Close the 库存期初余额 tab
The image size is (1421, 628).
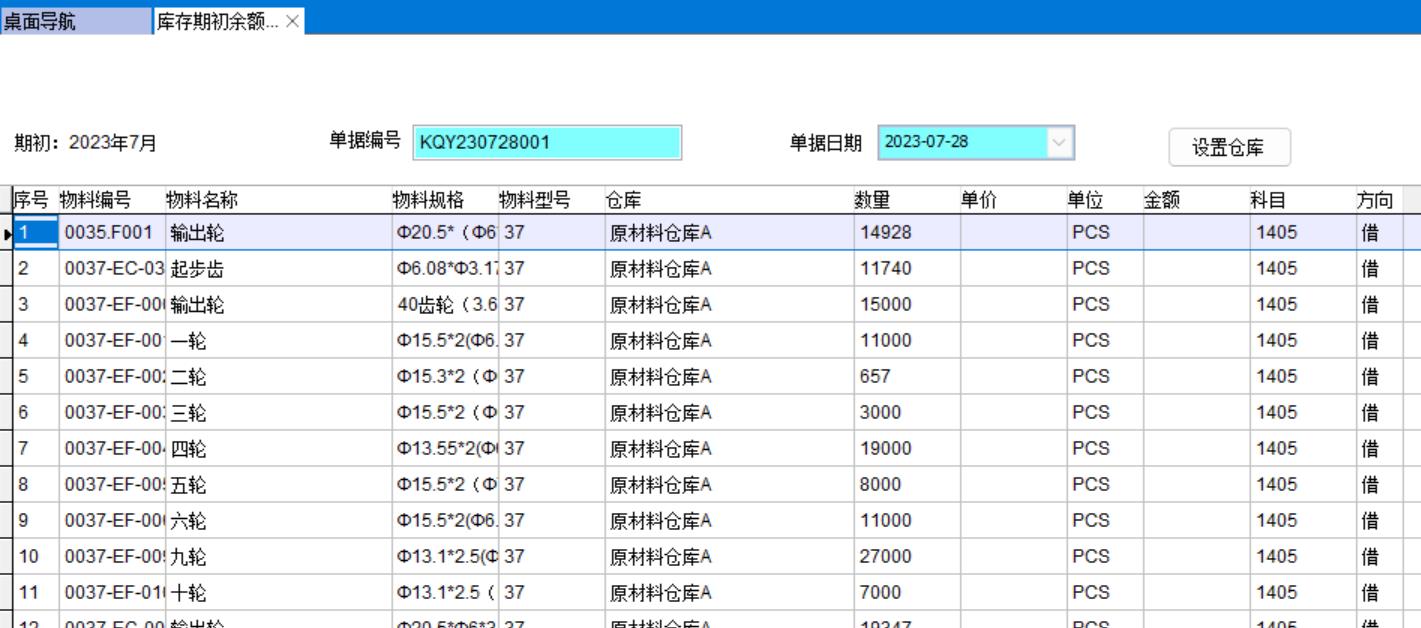[x=292, y=21]
